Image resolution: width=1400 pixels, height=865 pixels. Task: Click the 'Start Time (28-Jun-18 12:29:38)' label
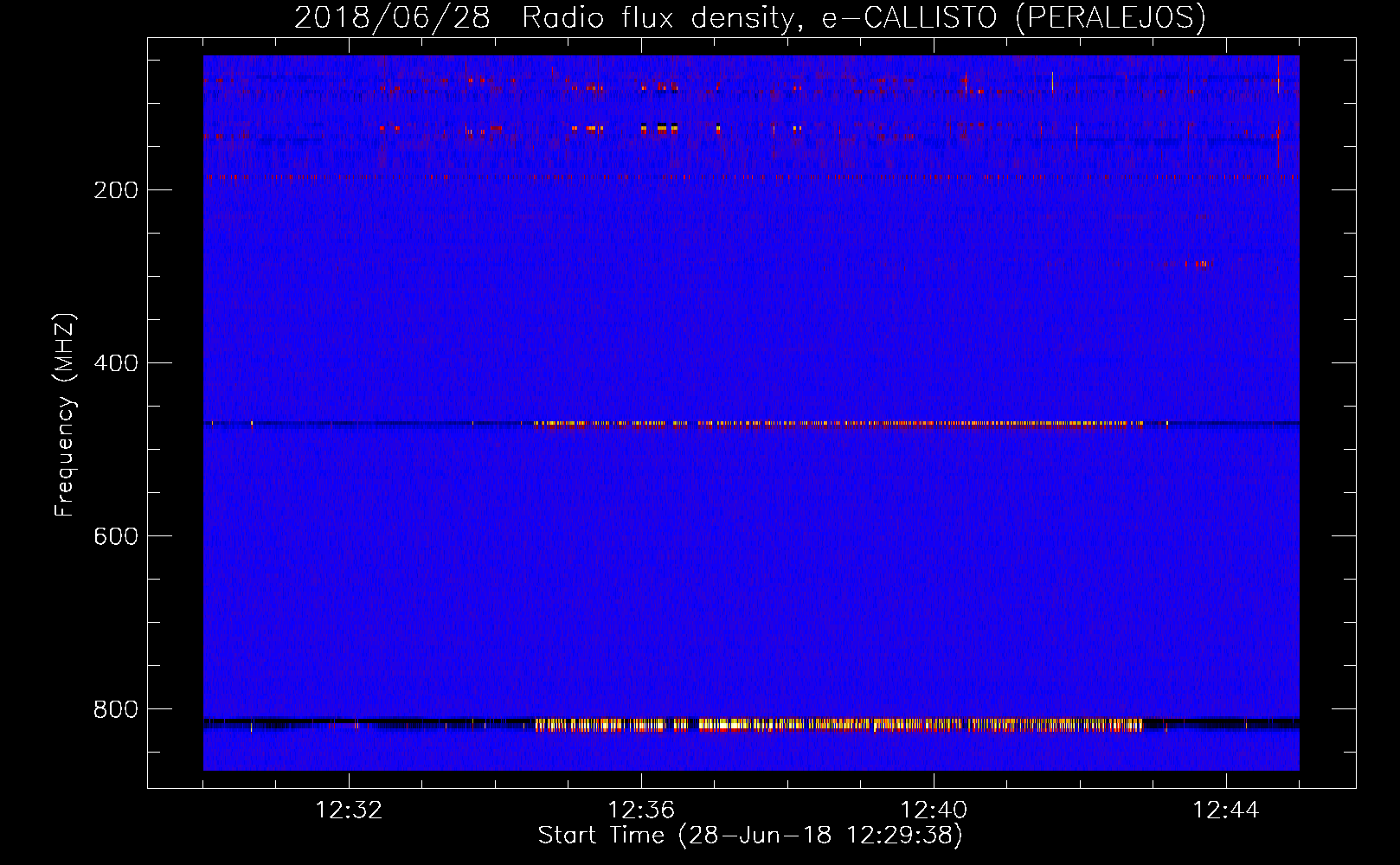click(750, 836)
